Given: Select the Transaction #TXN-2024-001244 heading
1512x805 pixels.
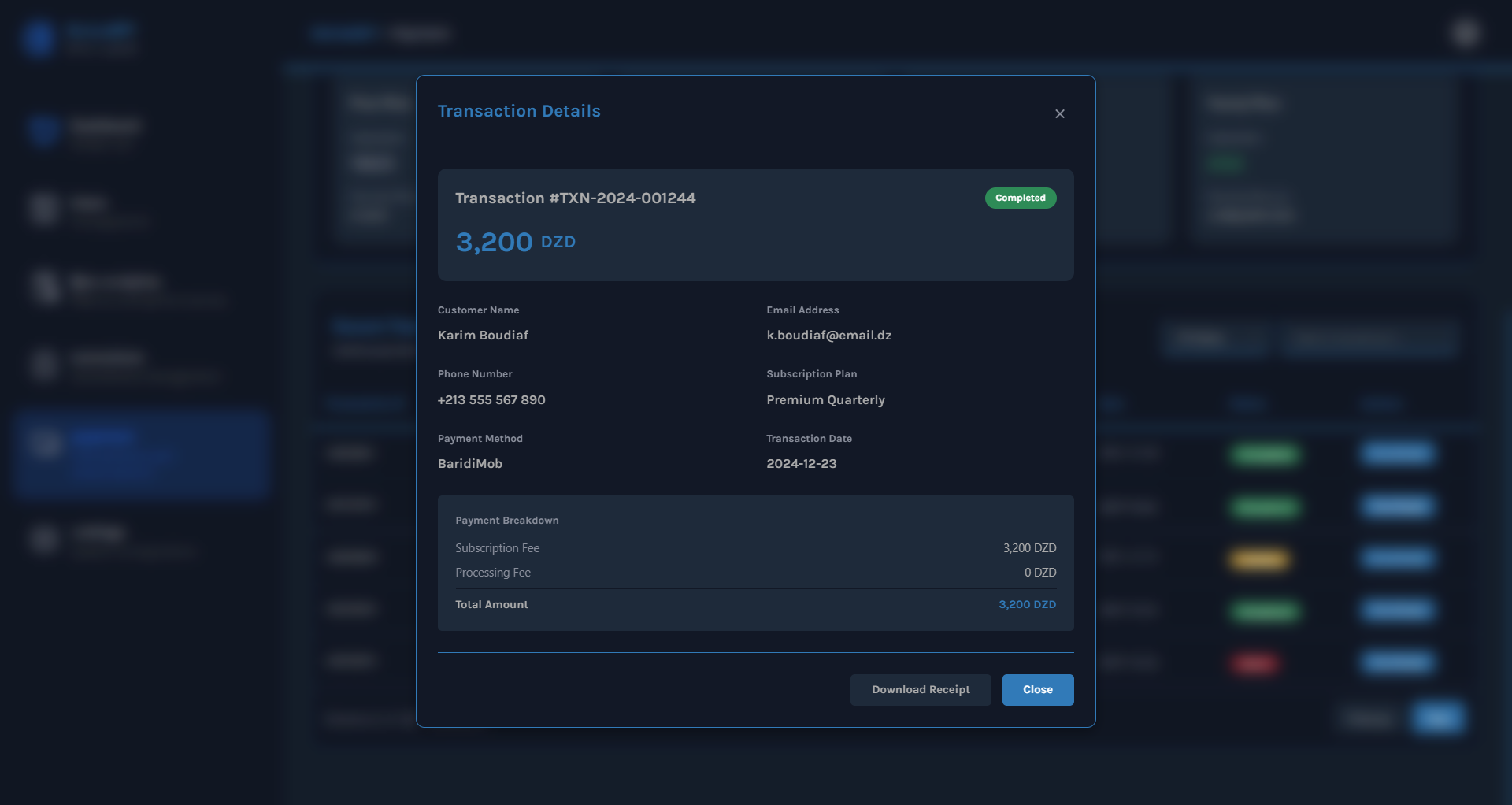Looking at the screenshot, I should [576, 198].
